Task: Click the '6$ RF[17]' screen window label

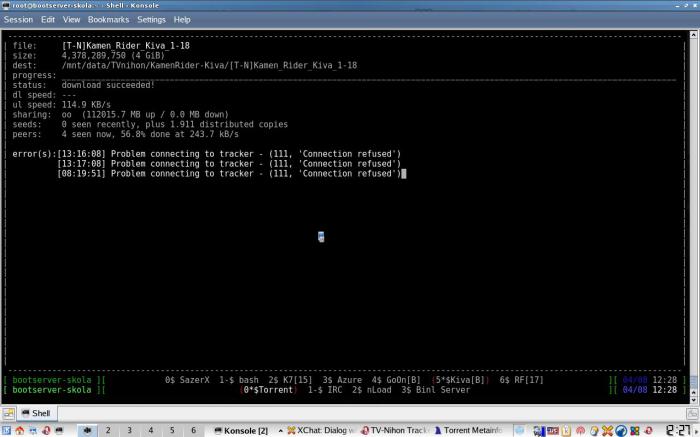Action: click(x=521, y=380)
